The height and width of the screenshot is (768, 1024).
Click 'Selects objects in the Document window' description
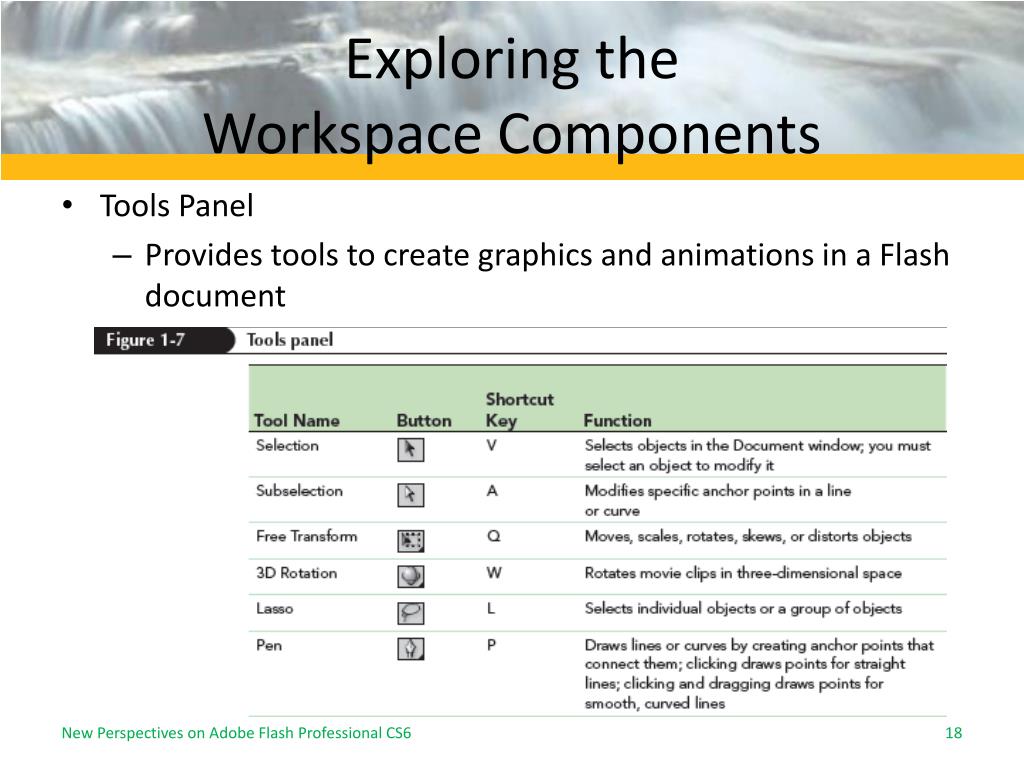click(x=758, y=455)
